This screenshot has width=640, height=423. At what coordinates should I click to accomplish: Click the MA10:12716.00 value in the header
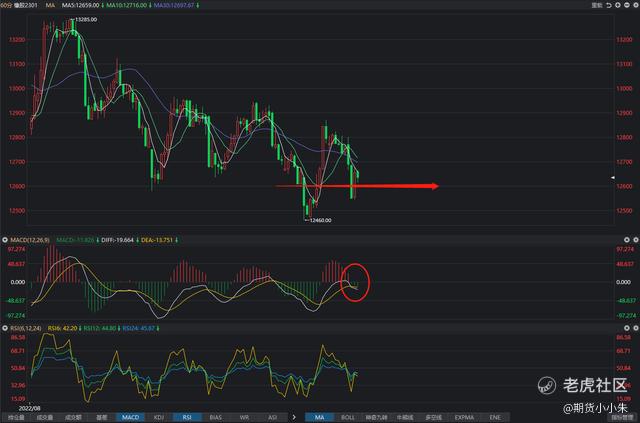click(126, 5)
